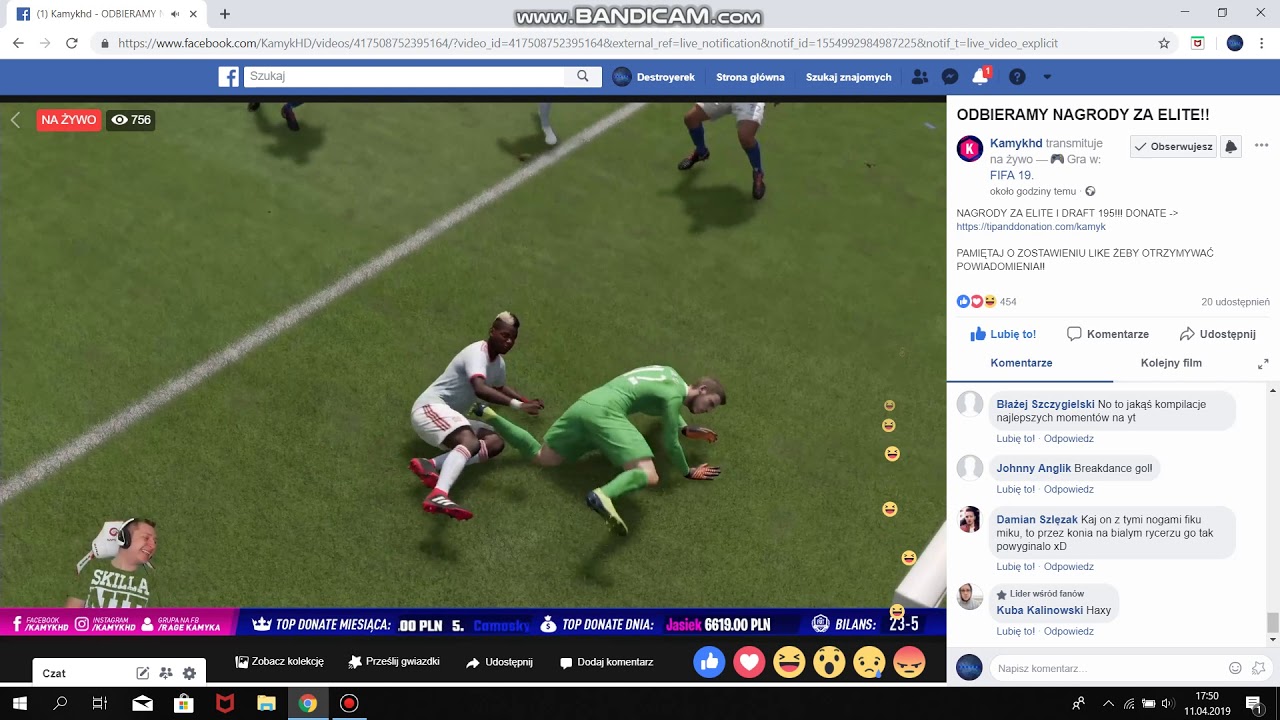Open the tipanddonation.com/kamyk link
The image size is (1280, 720).
pos(1031,227)
